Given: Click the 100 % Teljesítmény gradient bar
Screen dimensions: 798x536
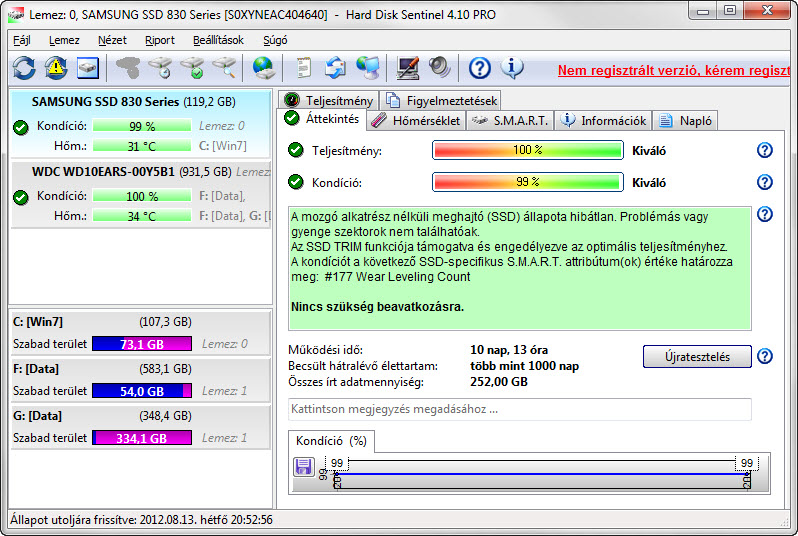Looking at the screenshot, I should [x=528, y=150].
